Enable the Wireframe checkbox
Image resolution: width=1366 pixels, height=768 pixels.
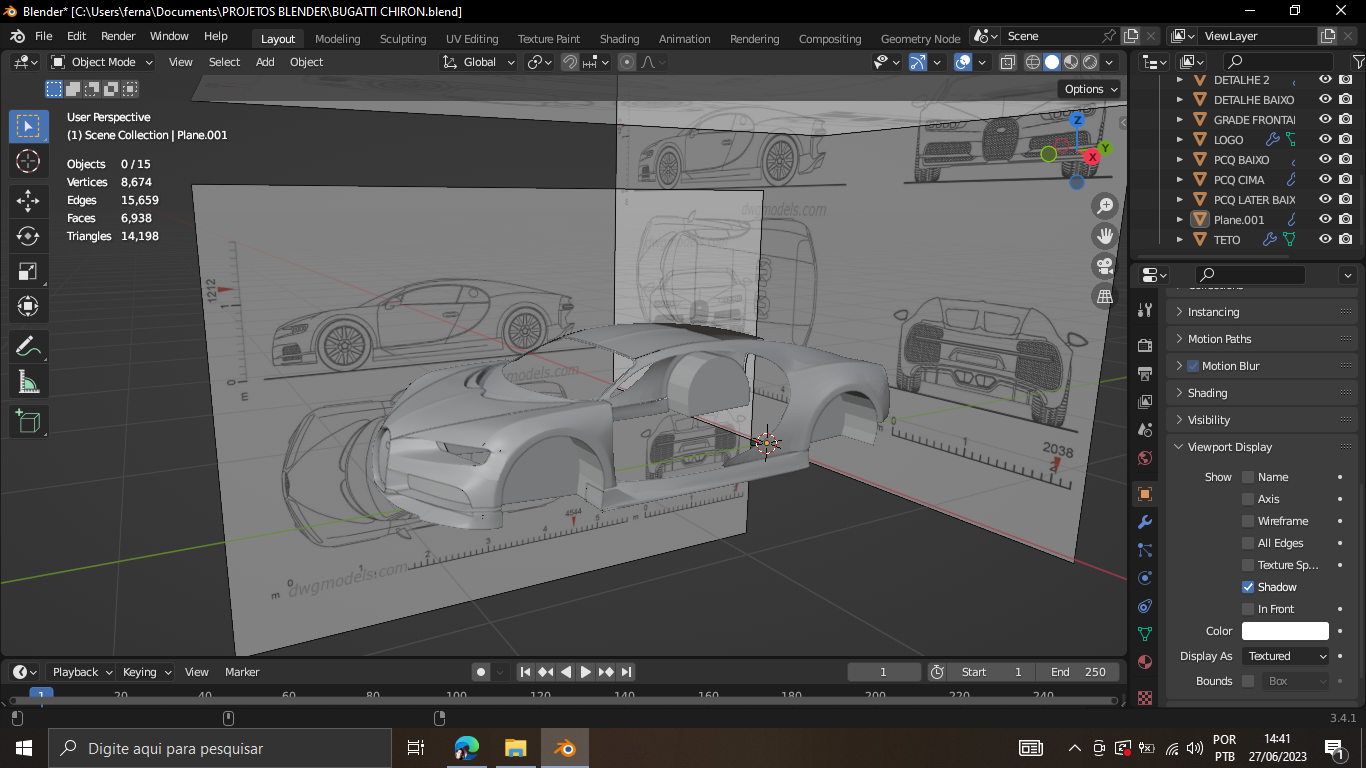click(1248, 521)
